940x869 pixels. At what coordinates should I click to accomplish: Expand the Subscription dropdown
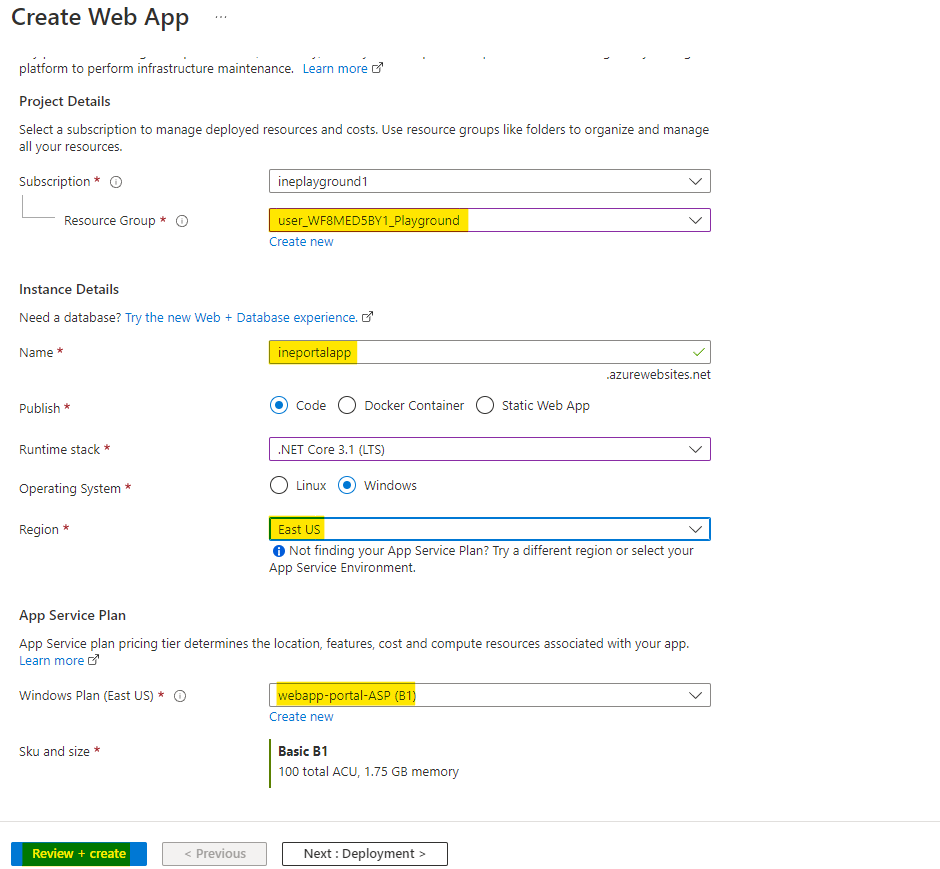[x=489, y=182]
